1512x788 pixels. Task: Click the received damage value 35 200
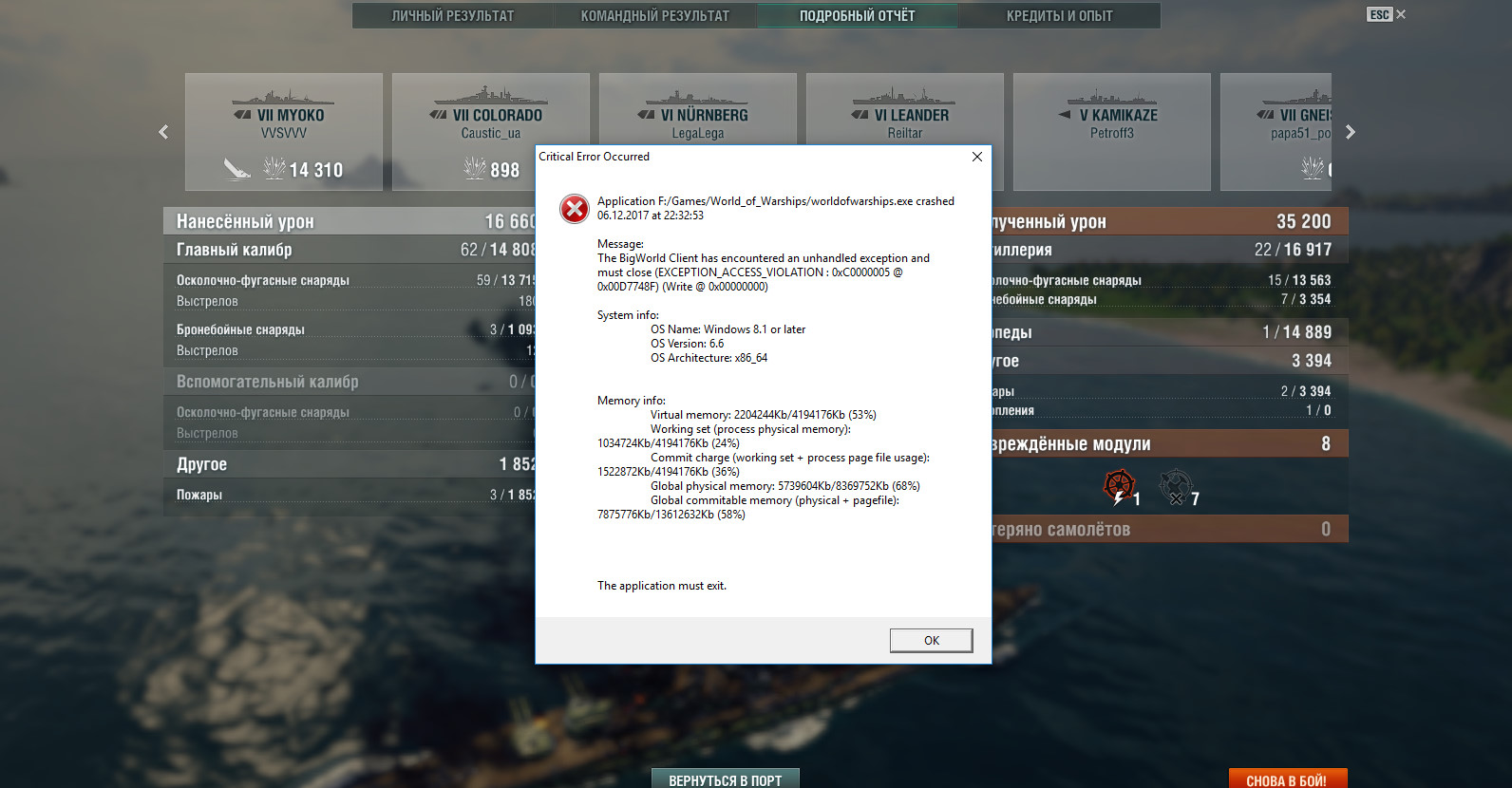[1303, 221]
